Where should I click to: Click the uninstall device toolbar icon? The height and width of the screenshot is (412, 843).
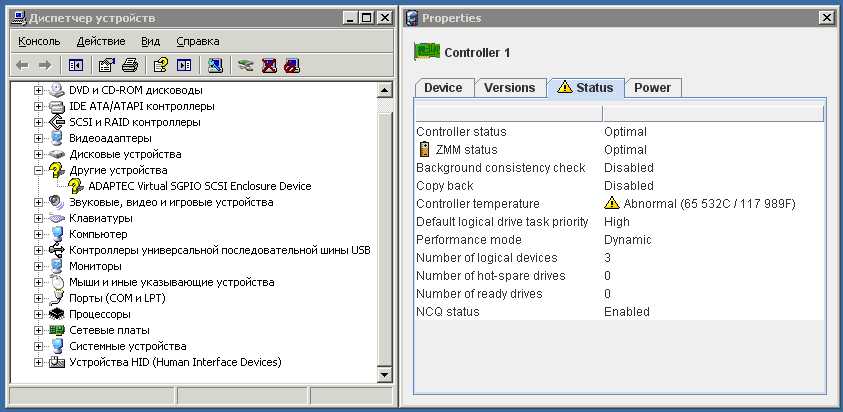pos(291,66)
